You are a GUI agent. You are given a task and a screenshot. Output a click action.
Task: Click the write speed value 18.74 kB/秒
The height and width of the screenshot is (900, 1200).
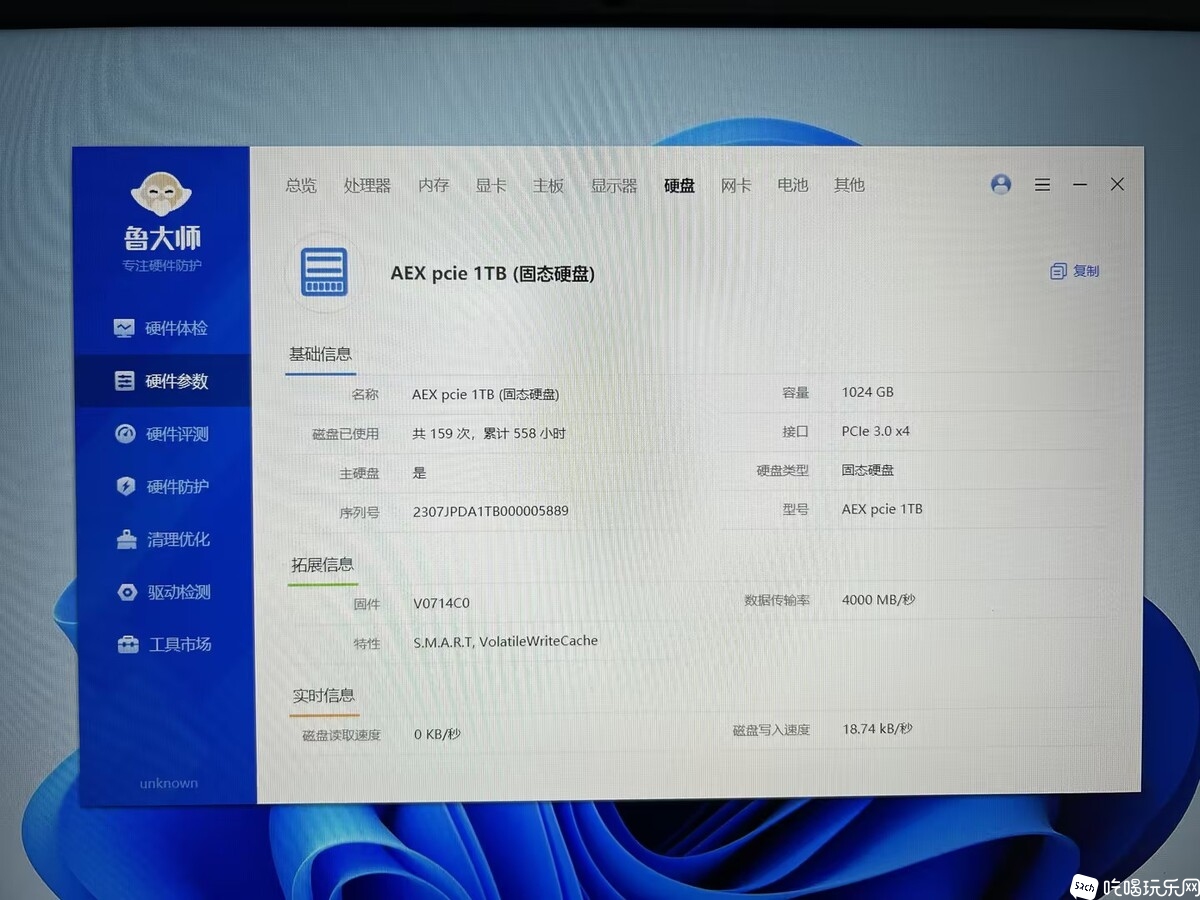877,729
